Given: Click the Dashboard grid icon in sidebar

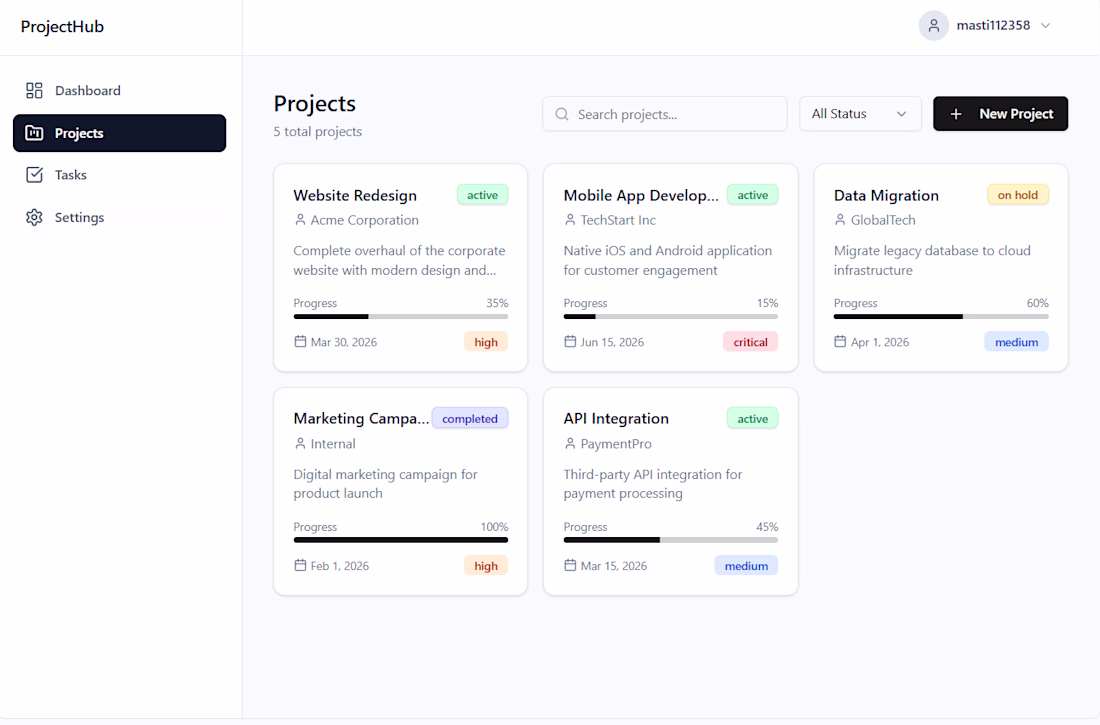Looking at the screenshot, I should point(34,91).
